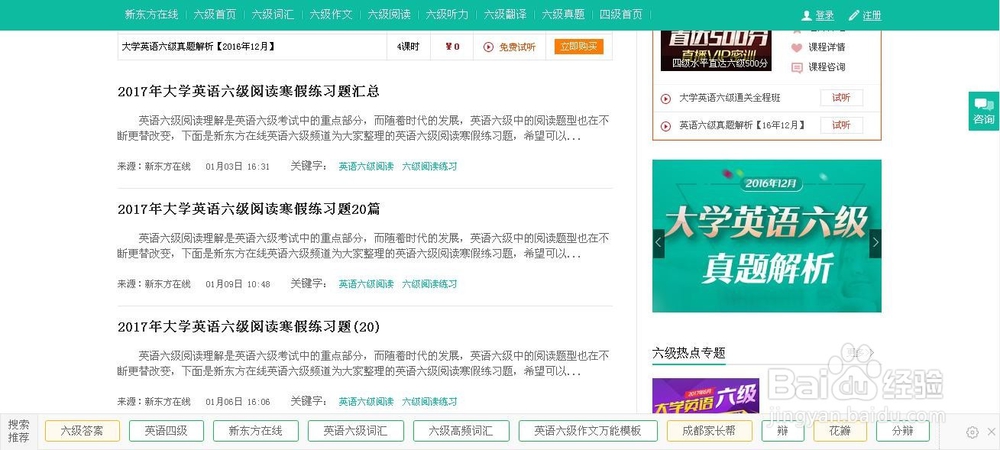The width and height of the screenshot is (1000, 450).
Task: Open sidebar course 大学英语六级通关全程班
Action: point(730,98)
